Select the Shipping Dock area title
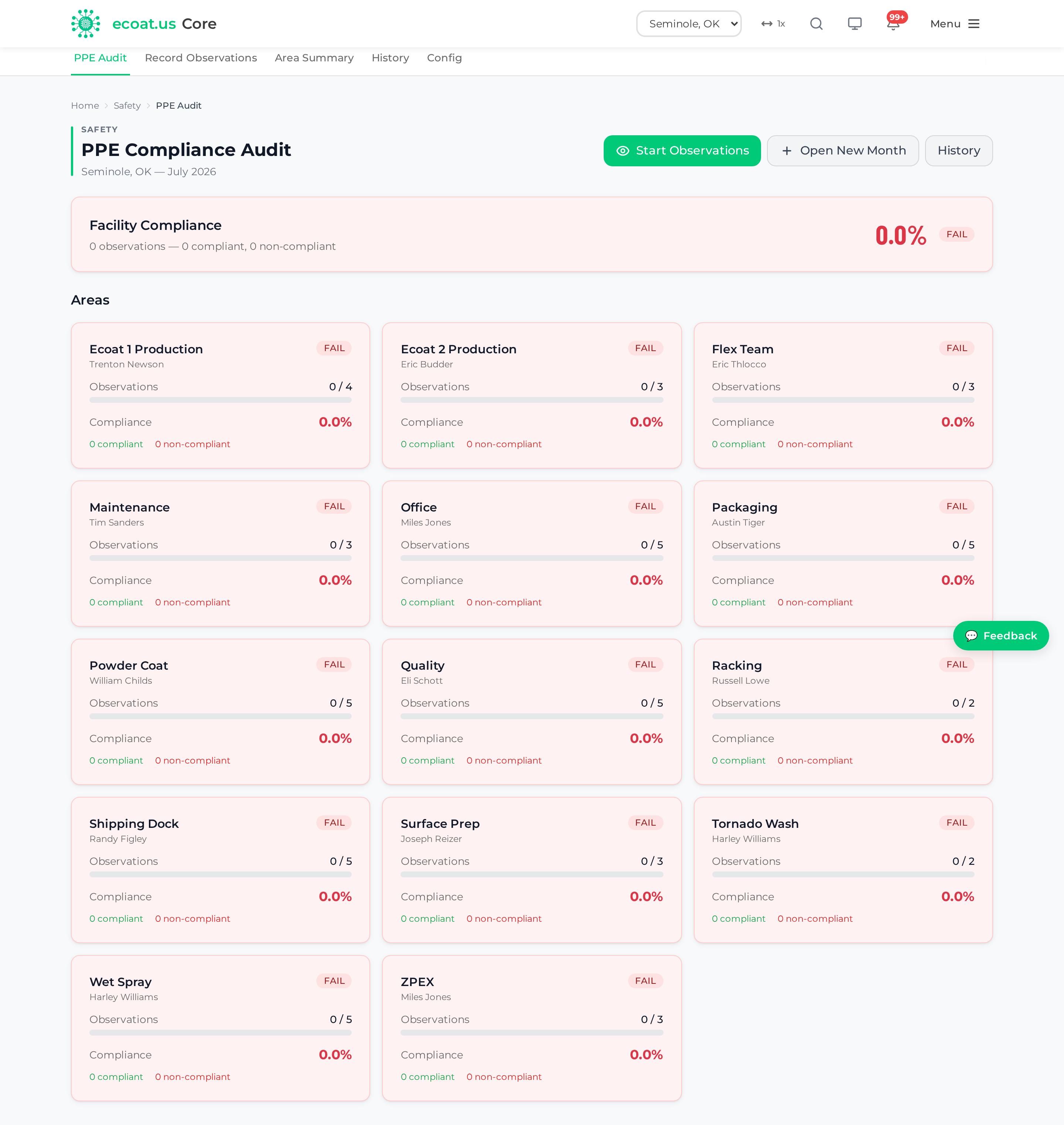This screenshot has height=1125, width=1064. click(134, 824)
